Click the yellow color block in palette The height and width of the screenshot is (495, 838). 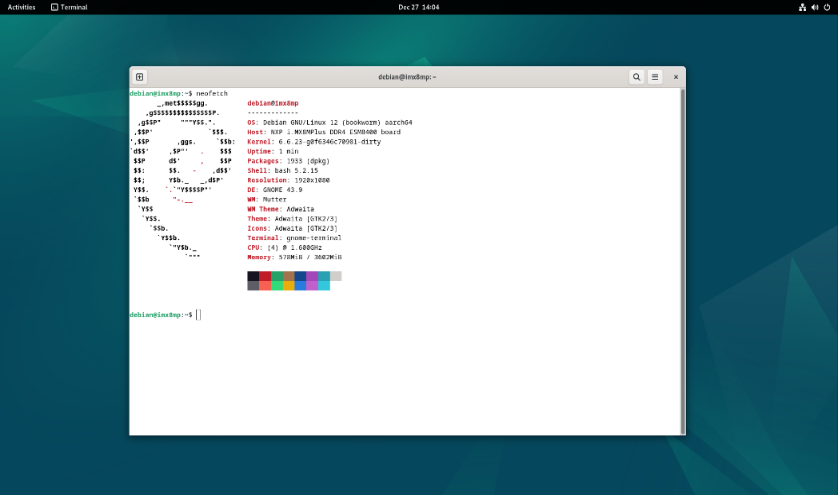(x=289, y=285)
